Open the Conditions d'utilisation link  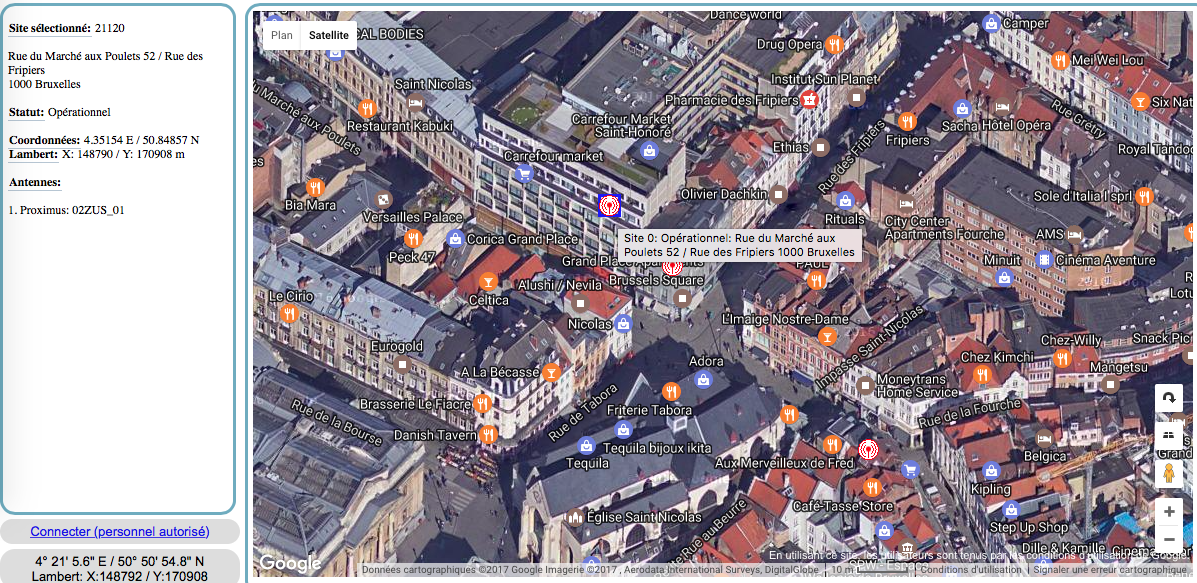[970, 570]
